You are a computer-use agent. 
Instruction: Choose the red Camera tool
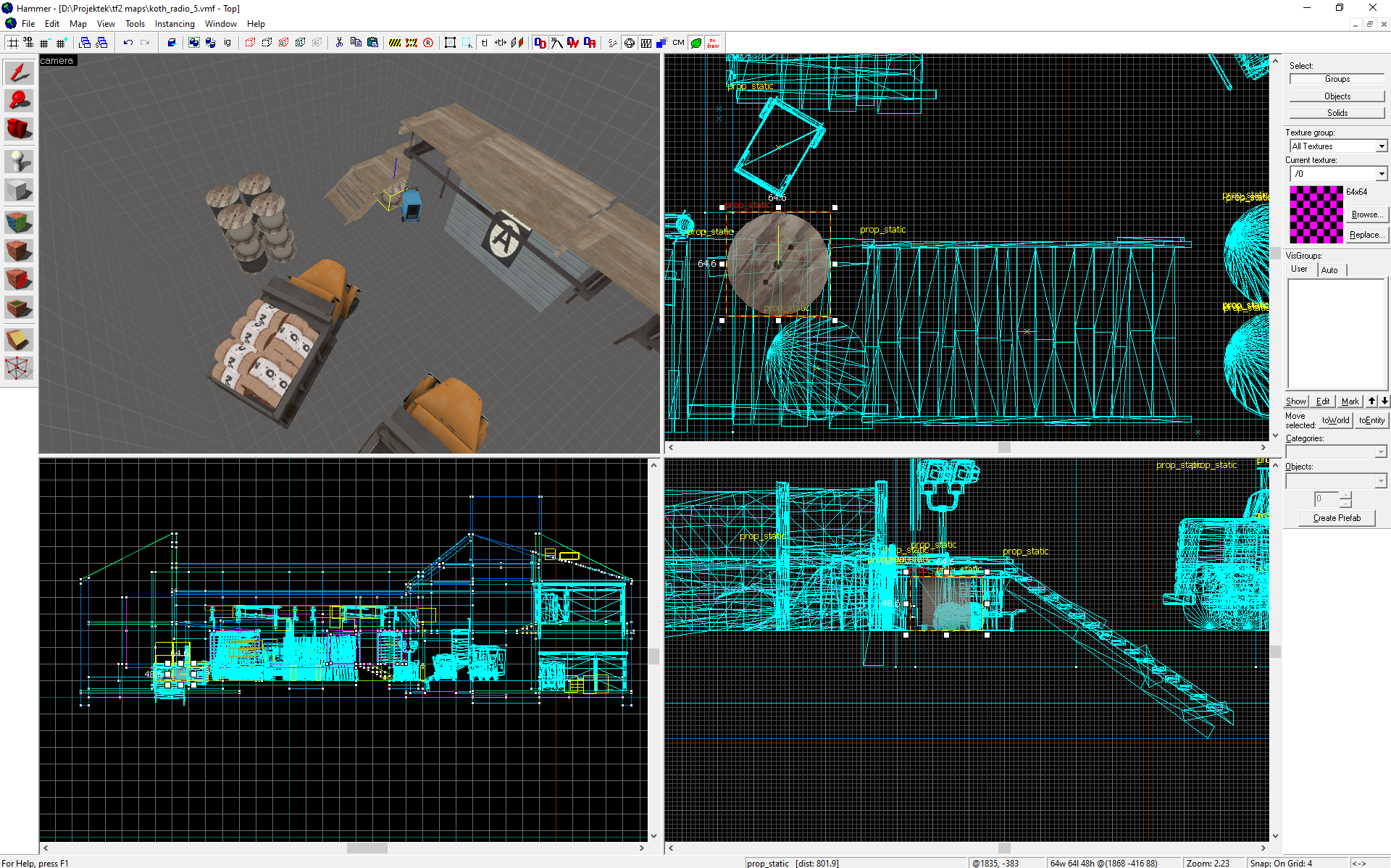point(19,129)
